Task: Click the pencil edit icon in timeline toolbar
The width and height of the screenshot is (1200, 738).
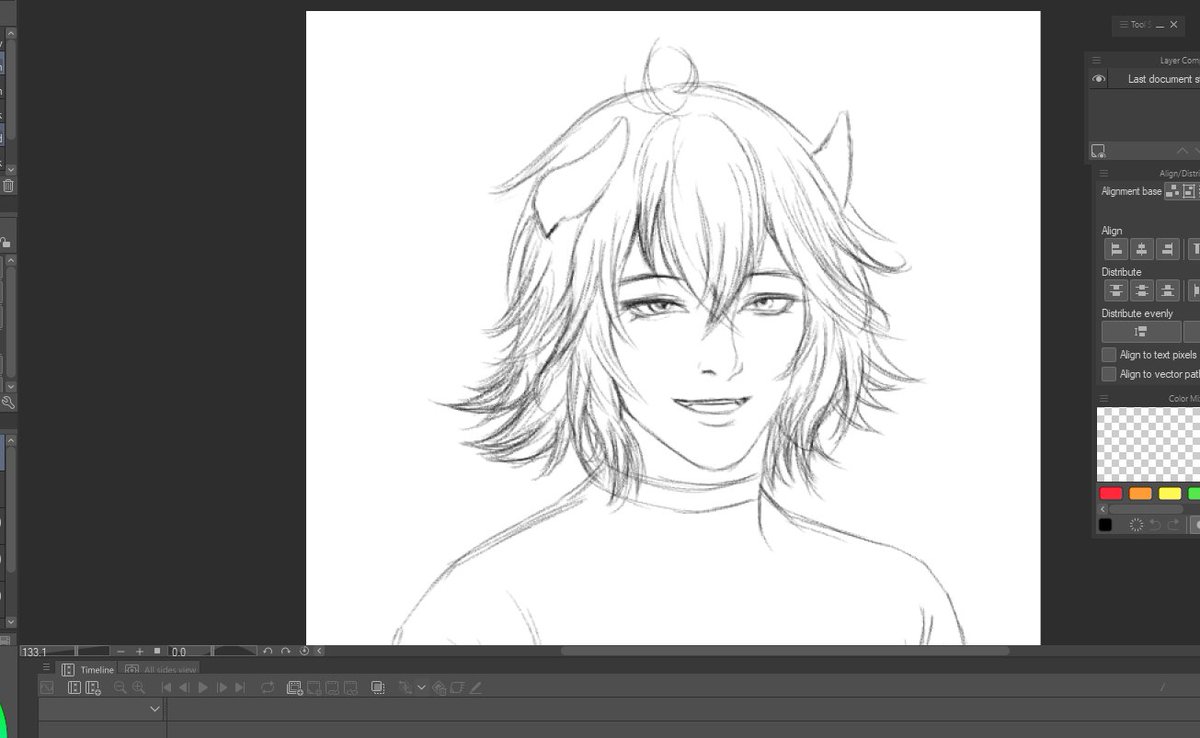Action: click(475, 688)
